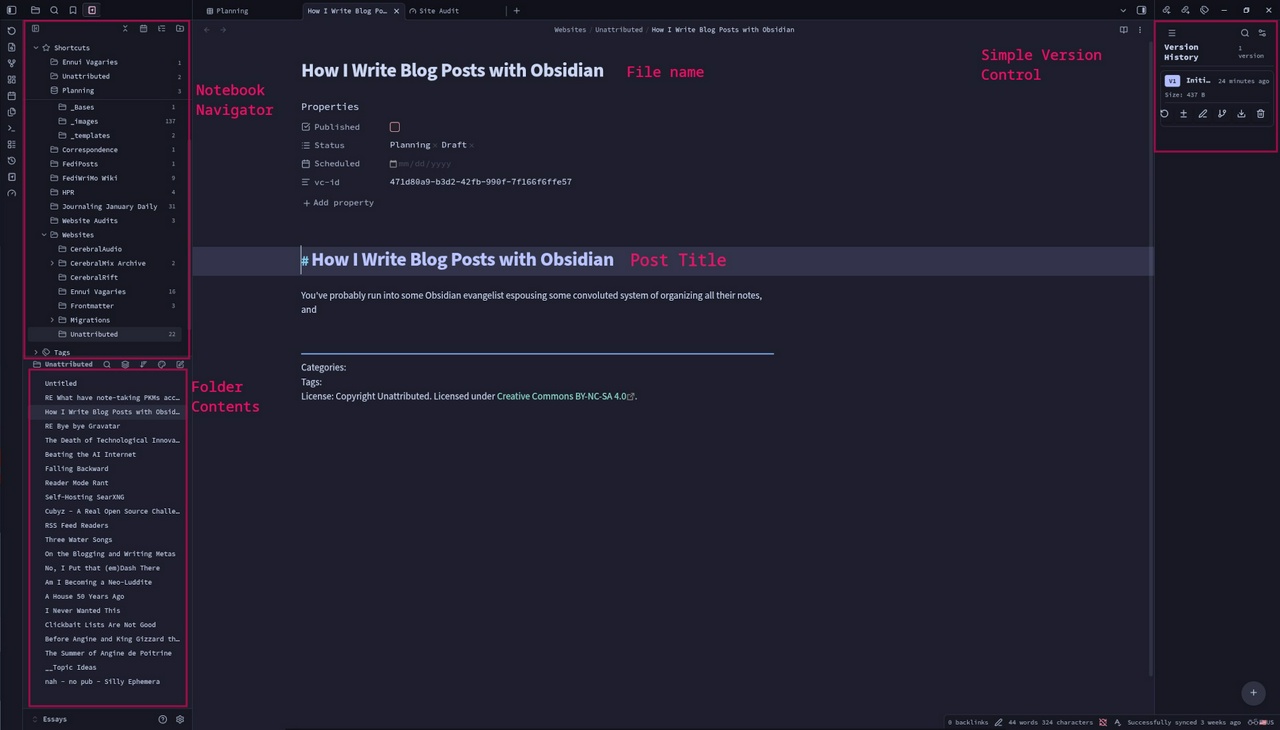Collapse the Websites folder
This screenshot has height=730, width=1280.
click(44, 235)
